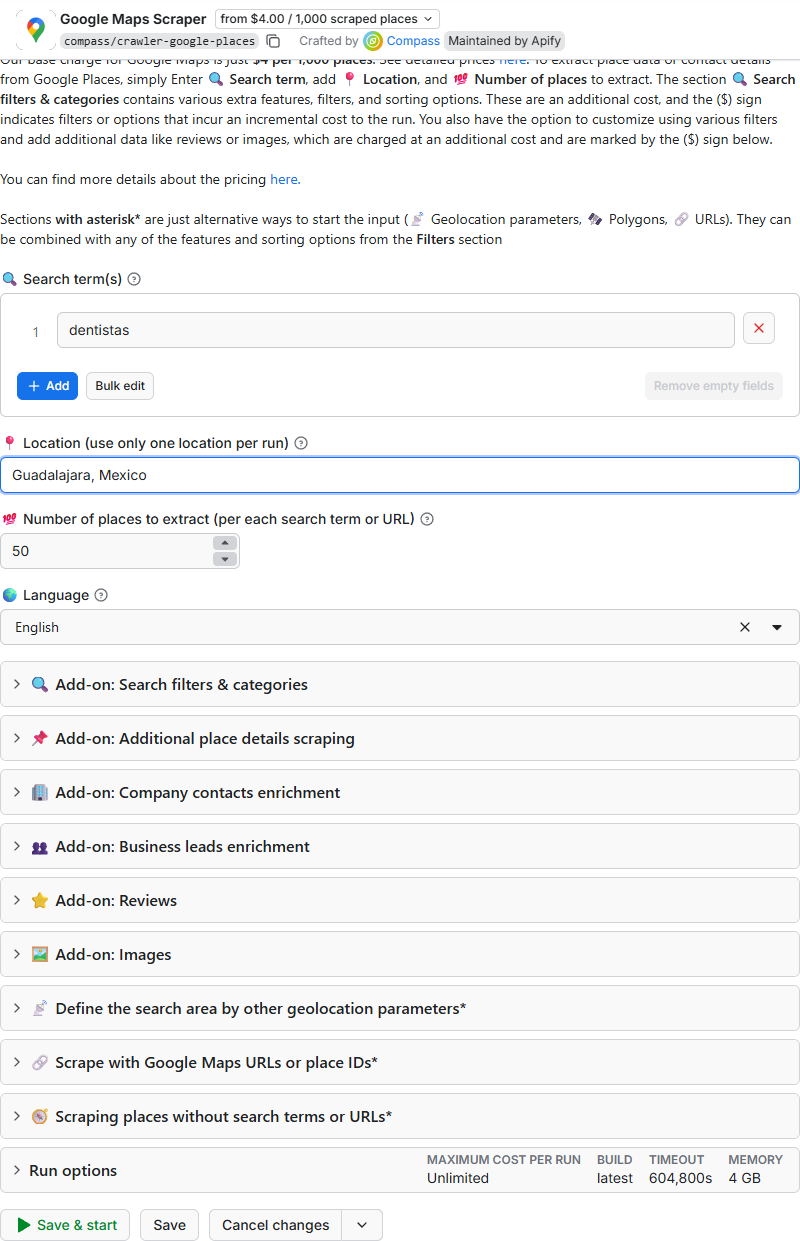The height and width of the screenshot is (1241, 800).
Task: Decrease number of places with the down arrow
Action: click(x=225, y=559)
